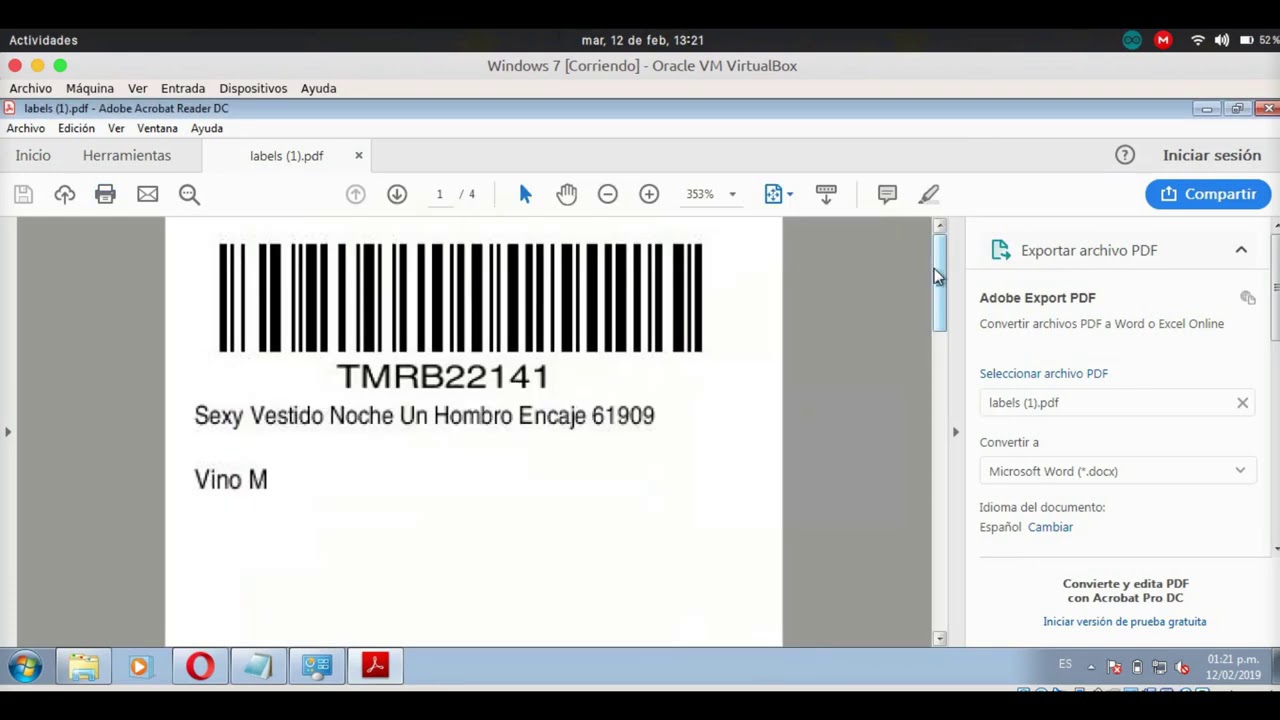Open the Acrobat Ayuda menu
Screen dimensions: 1280x720
coord(207,128)
